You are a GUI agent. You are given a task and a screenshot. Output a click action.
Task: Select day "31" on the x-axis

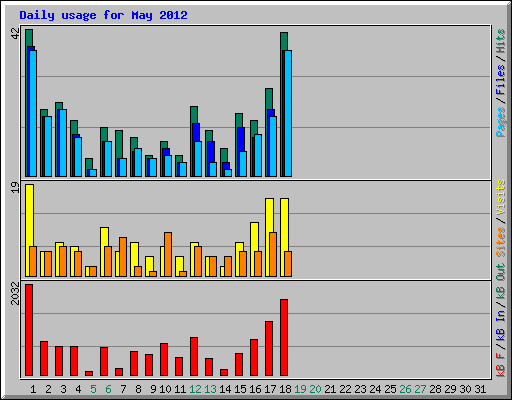click(480, 389)
